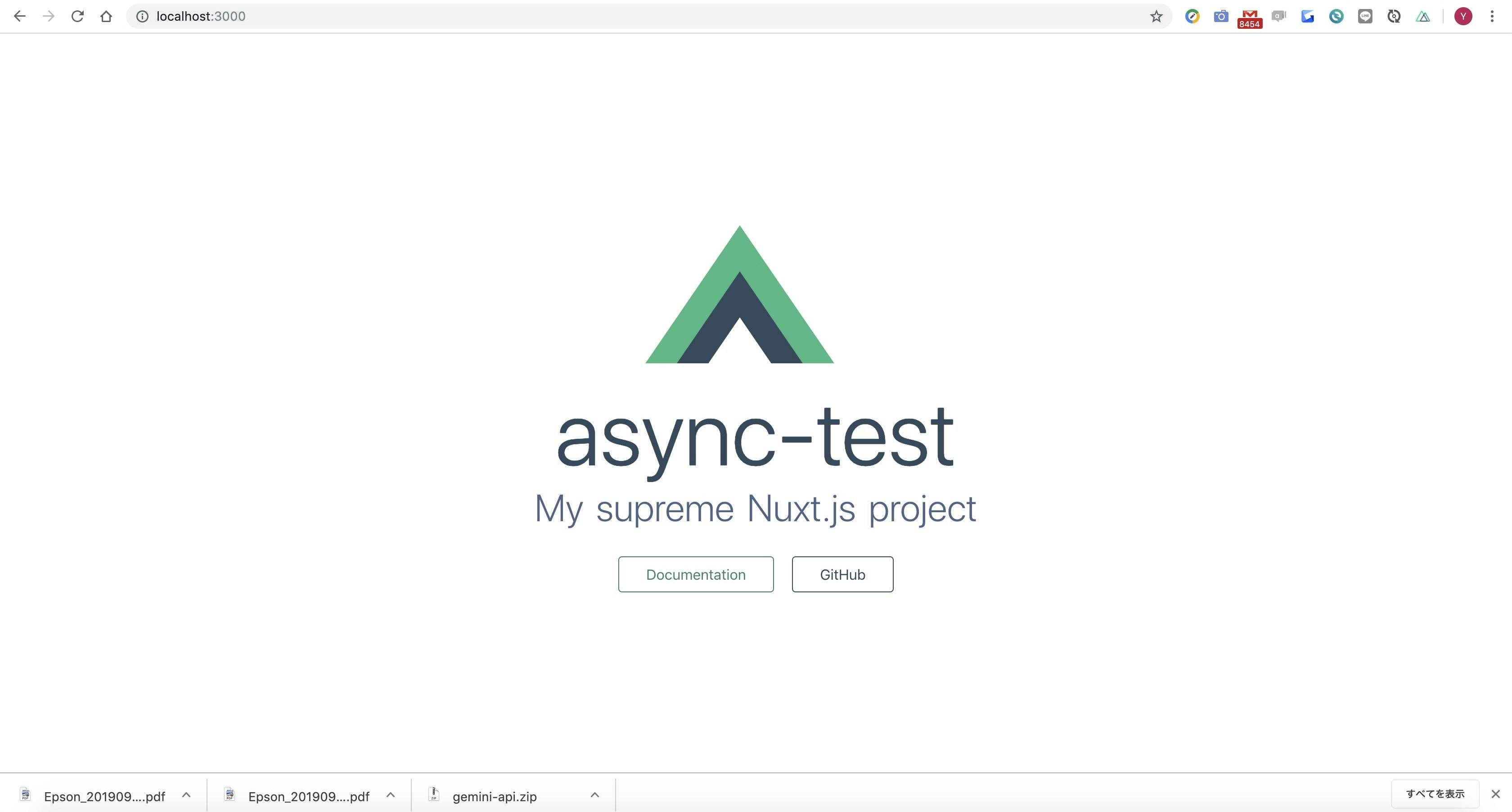Reload the localhost page
Image resolution: width=1512 pixels, height=812 pixels.
(77, 17)
